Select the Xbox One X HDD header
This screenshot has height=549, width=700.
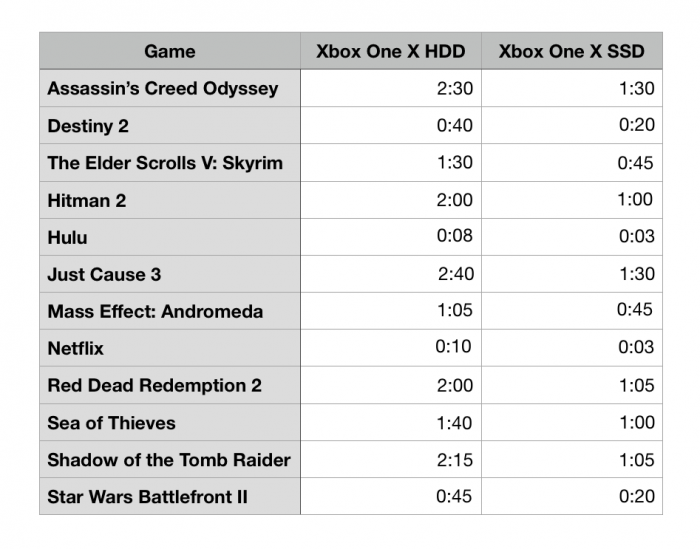[390, 51]
